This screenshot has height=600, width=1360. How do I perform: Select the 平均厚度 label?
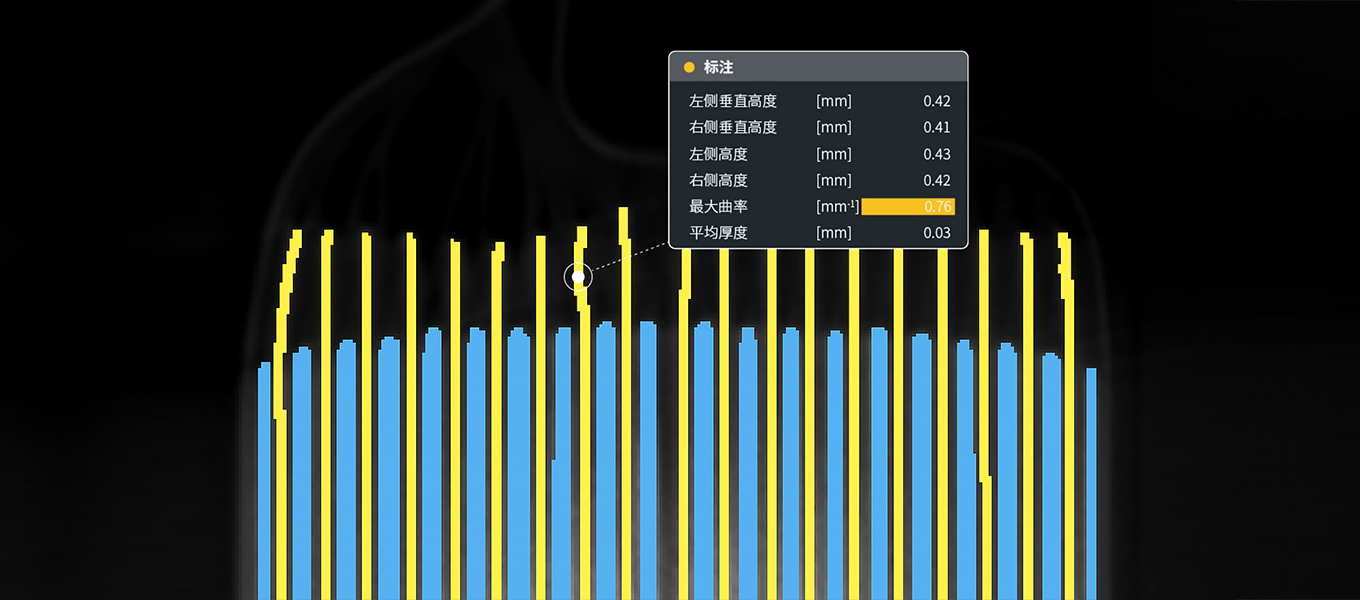(718, 233)
